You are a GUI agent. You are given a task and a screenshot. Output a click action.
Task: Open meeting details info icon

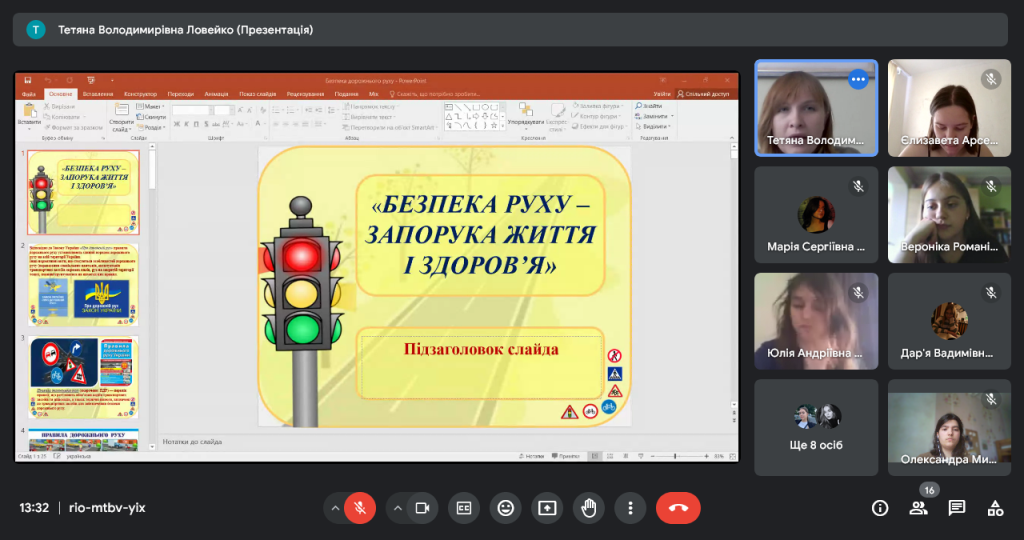click(880, 508)
